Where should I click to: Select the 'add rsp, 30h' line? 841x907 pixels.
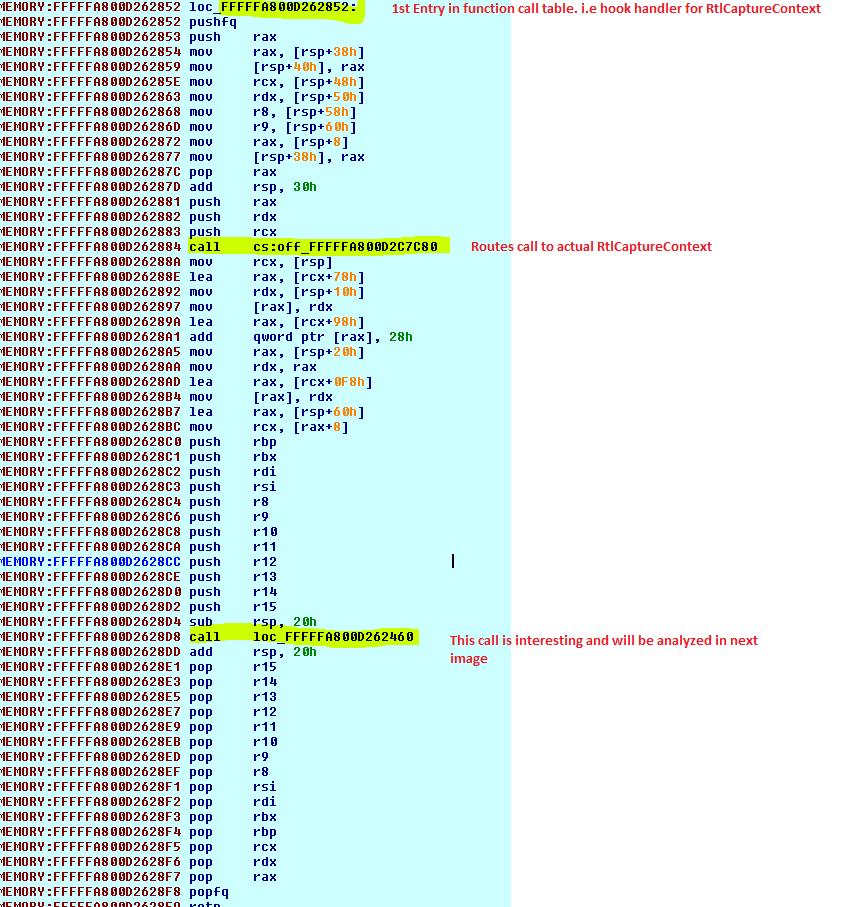253,187
